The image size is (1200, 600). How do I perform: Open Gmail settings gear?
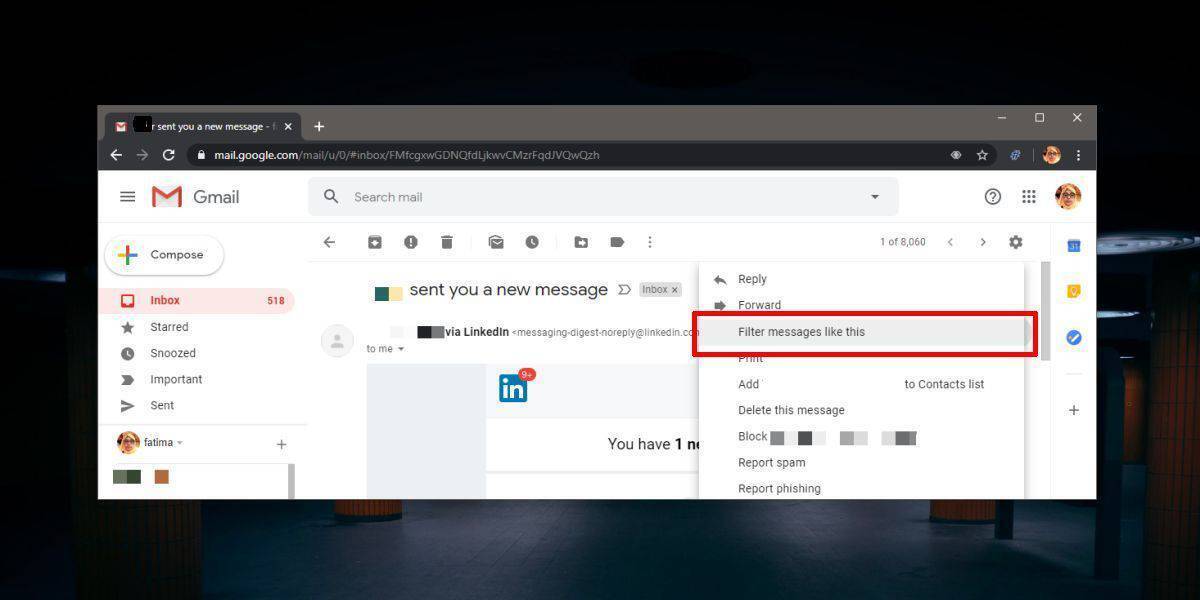pyautogui.click(x=1016, y=242)
